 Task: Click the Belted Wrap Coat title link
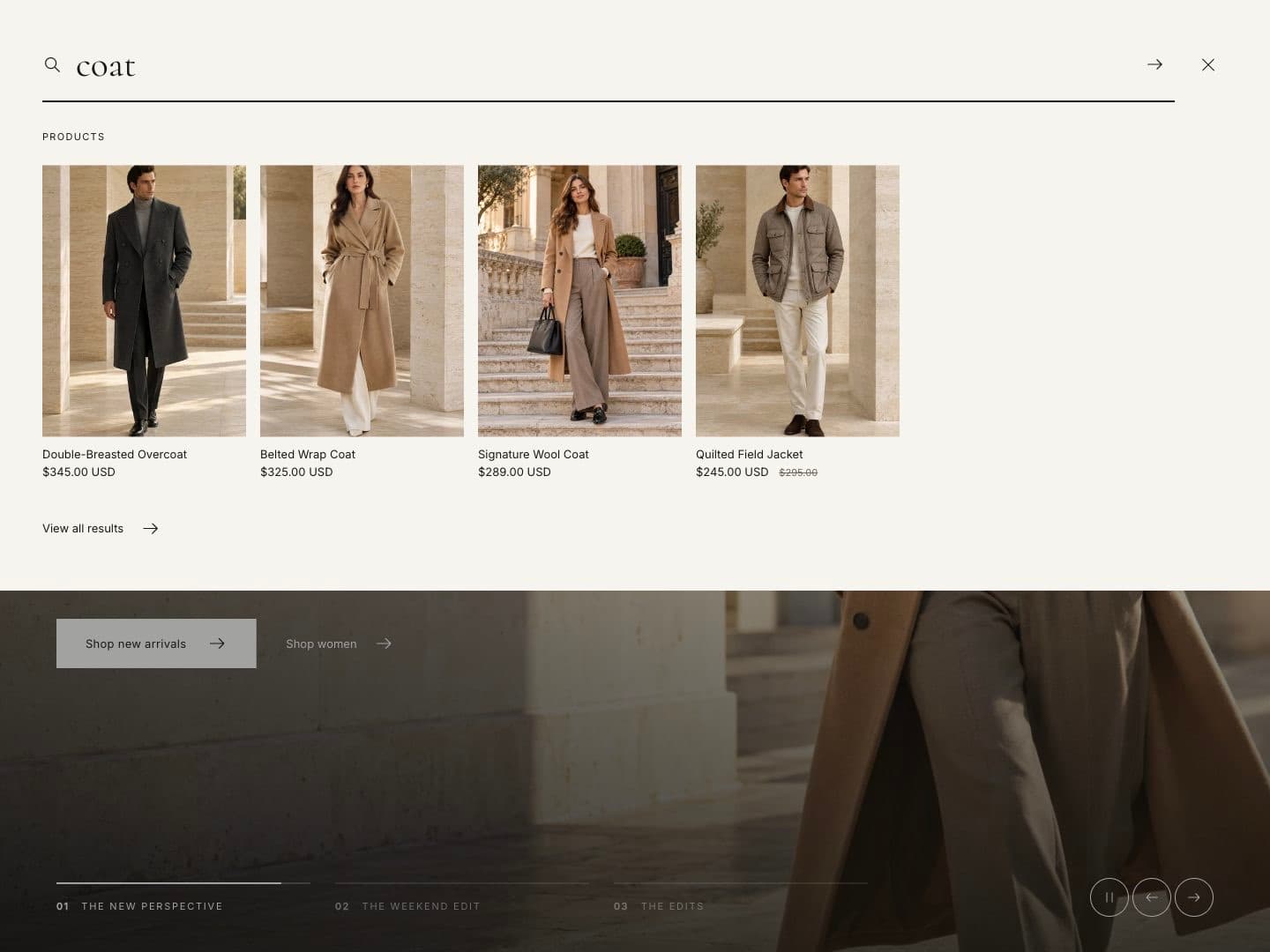[308, 454]
